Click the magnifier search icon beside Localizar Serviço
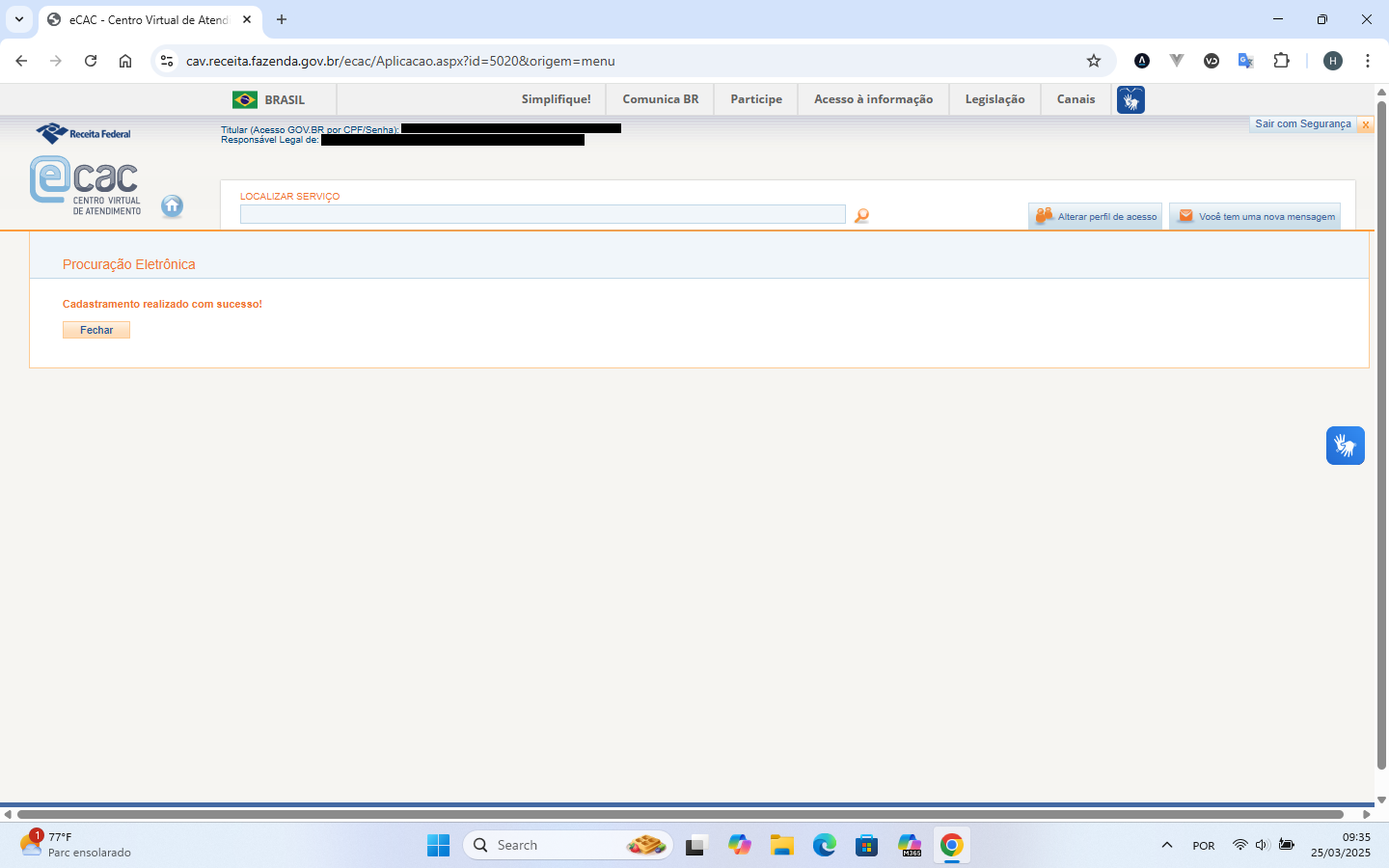The width and height of the screenshot is (1389, 868). point(861,216)
